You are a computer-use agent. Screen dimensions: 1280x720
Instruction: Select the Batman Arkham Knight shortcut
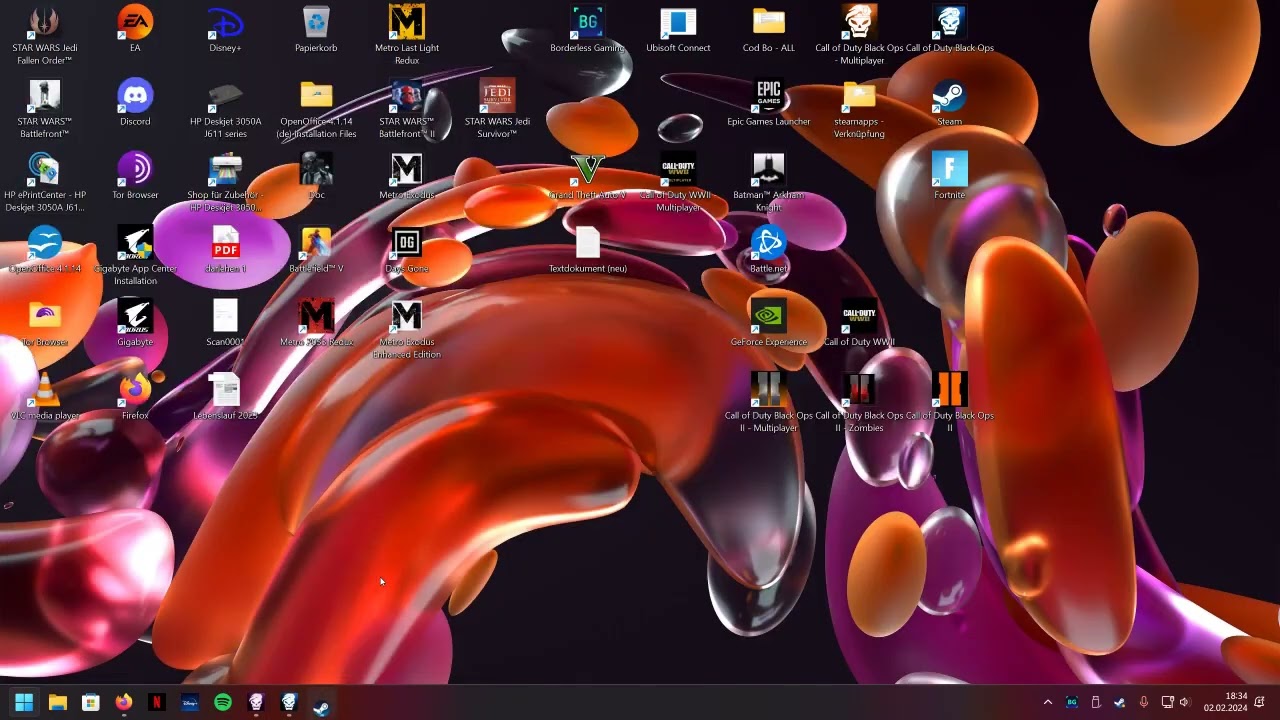769,183
